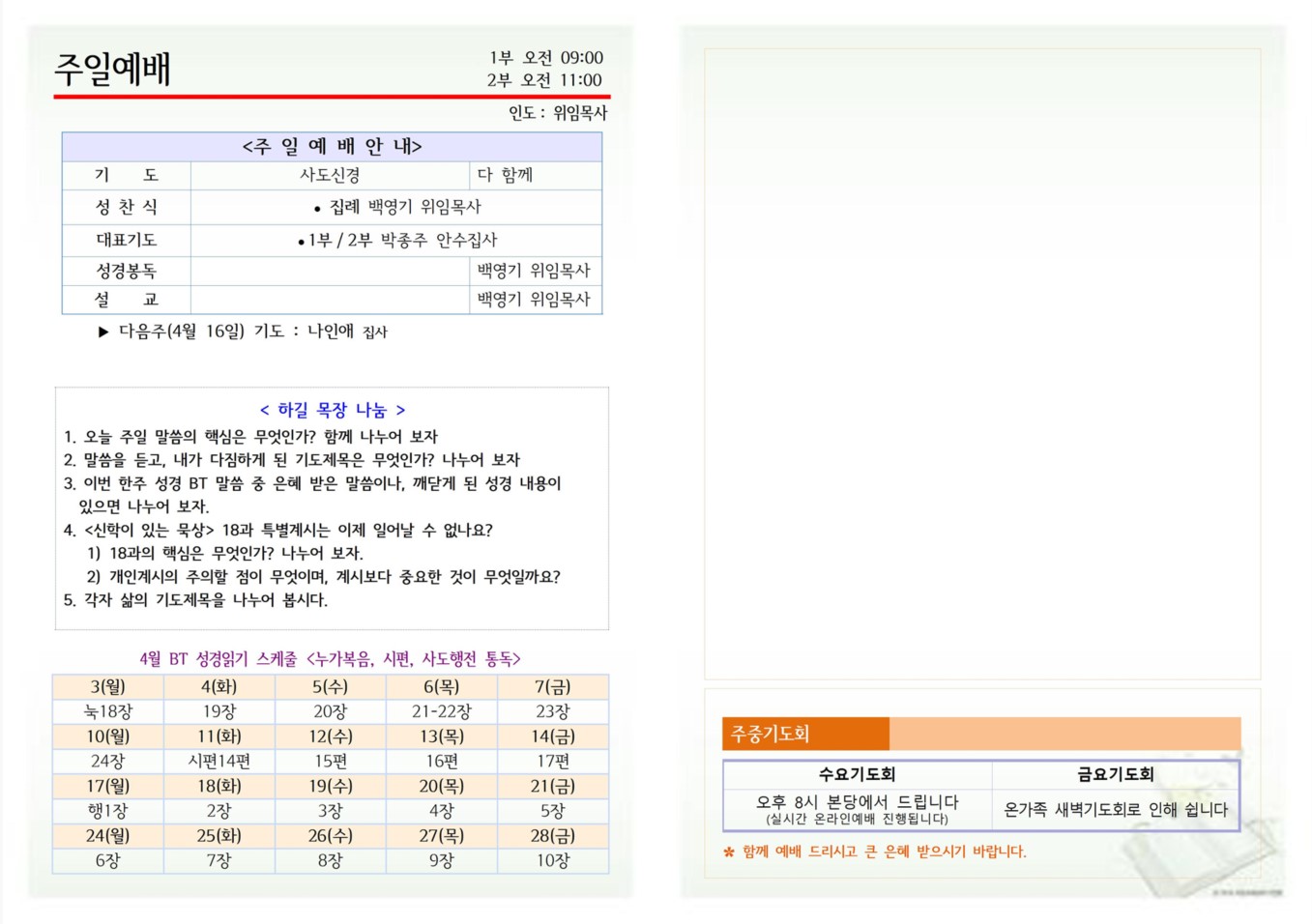1312x924 pixels.
Task: Select the 2부 오전 11:00 service time
Action: (x=544, y=80)
